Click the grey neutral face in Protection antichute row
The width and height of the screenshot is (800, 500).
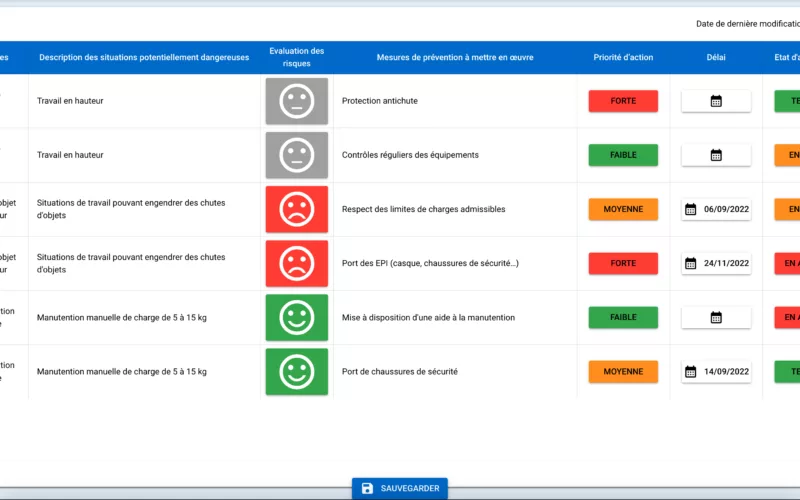pos(296,101)
